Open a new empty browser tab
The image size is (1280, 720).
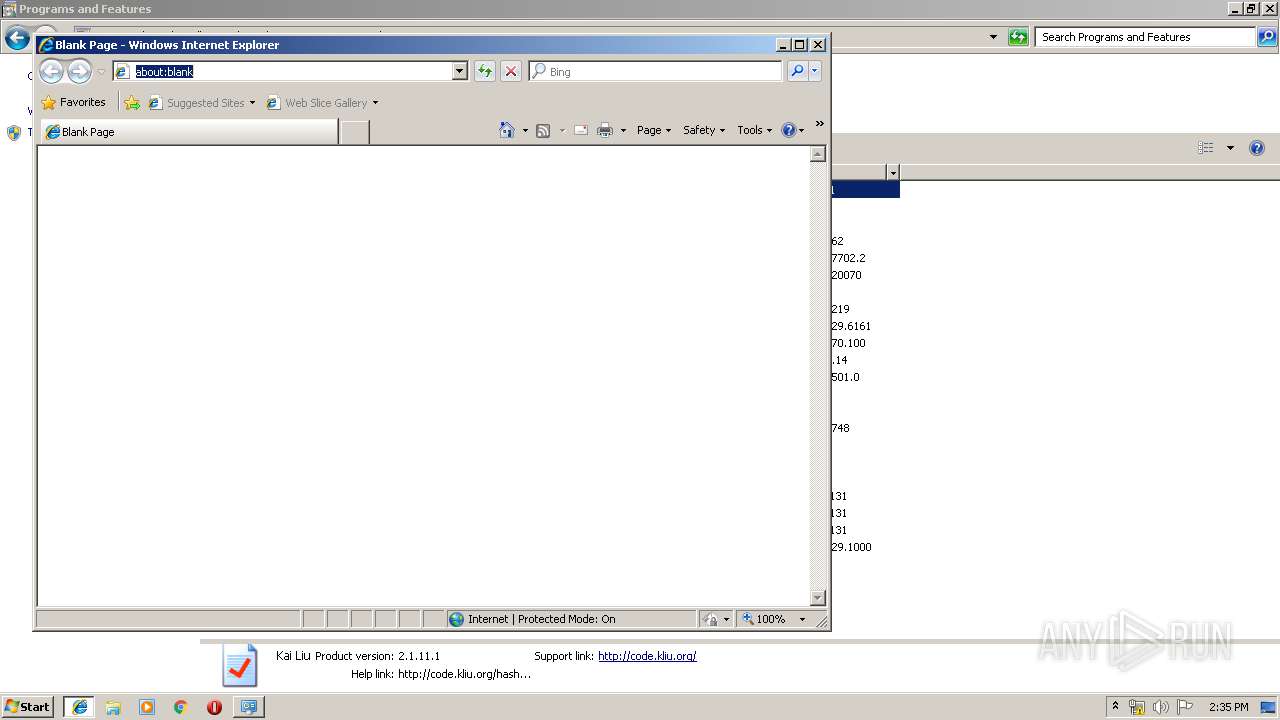[x=354, y=132]
